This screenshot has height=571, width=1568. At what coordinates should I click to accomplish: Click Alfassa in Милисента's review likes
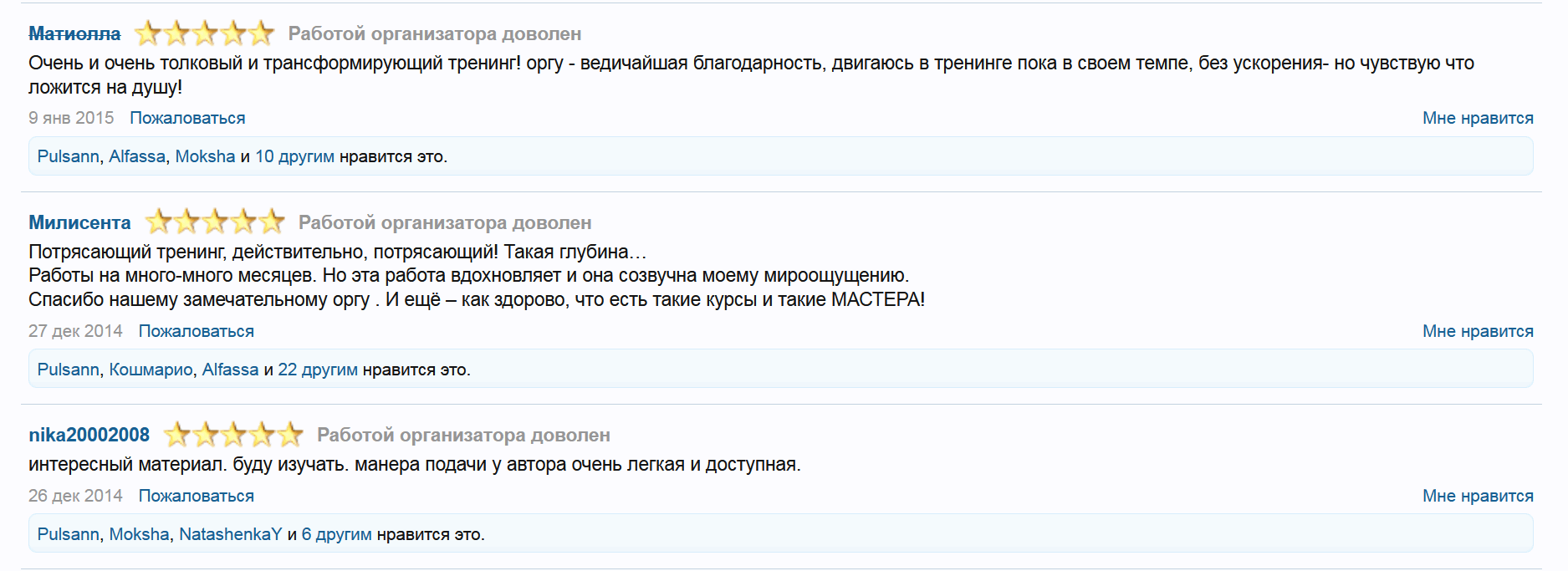click(230, 370)
